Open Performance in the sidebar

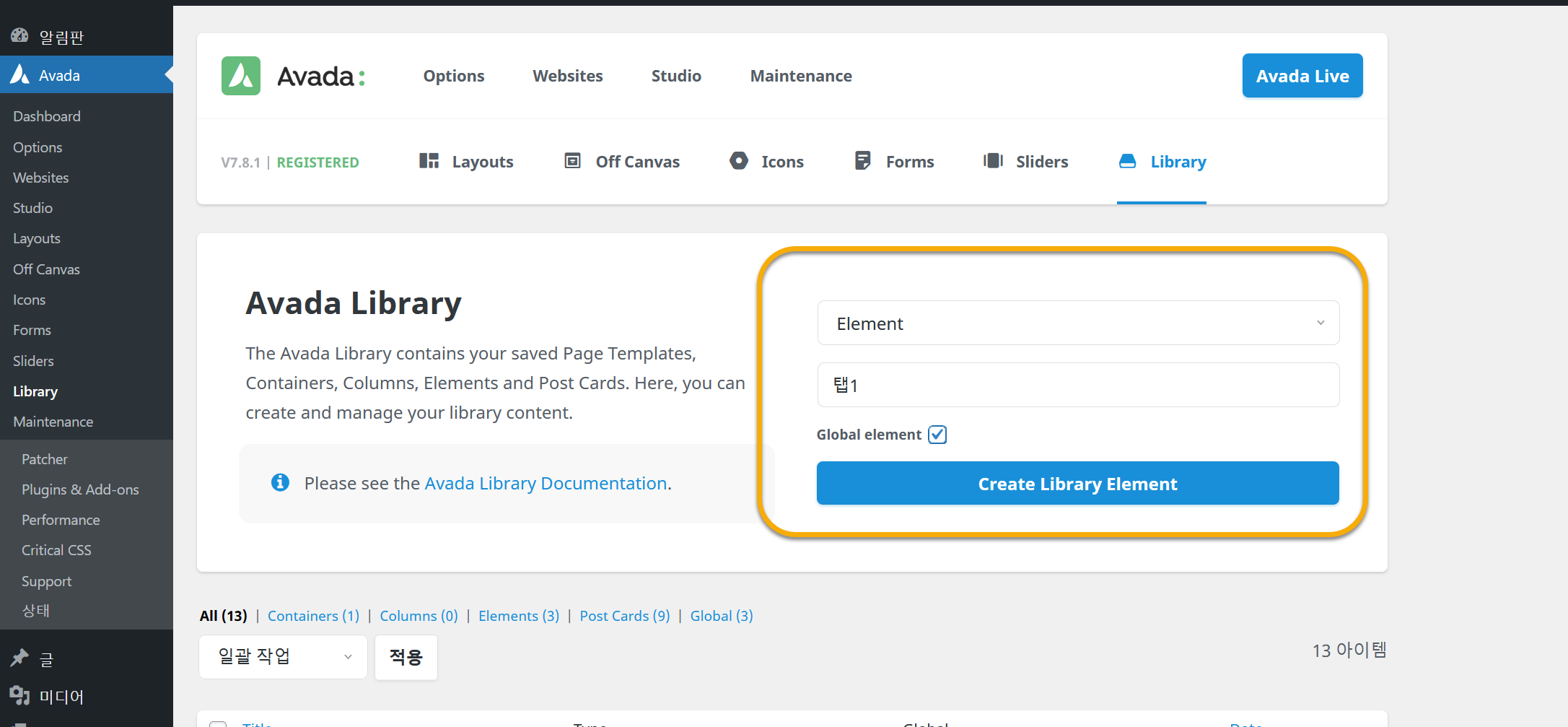(61, 520)
